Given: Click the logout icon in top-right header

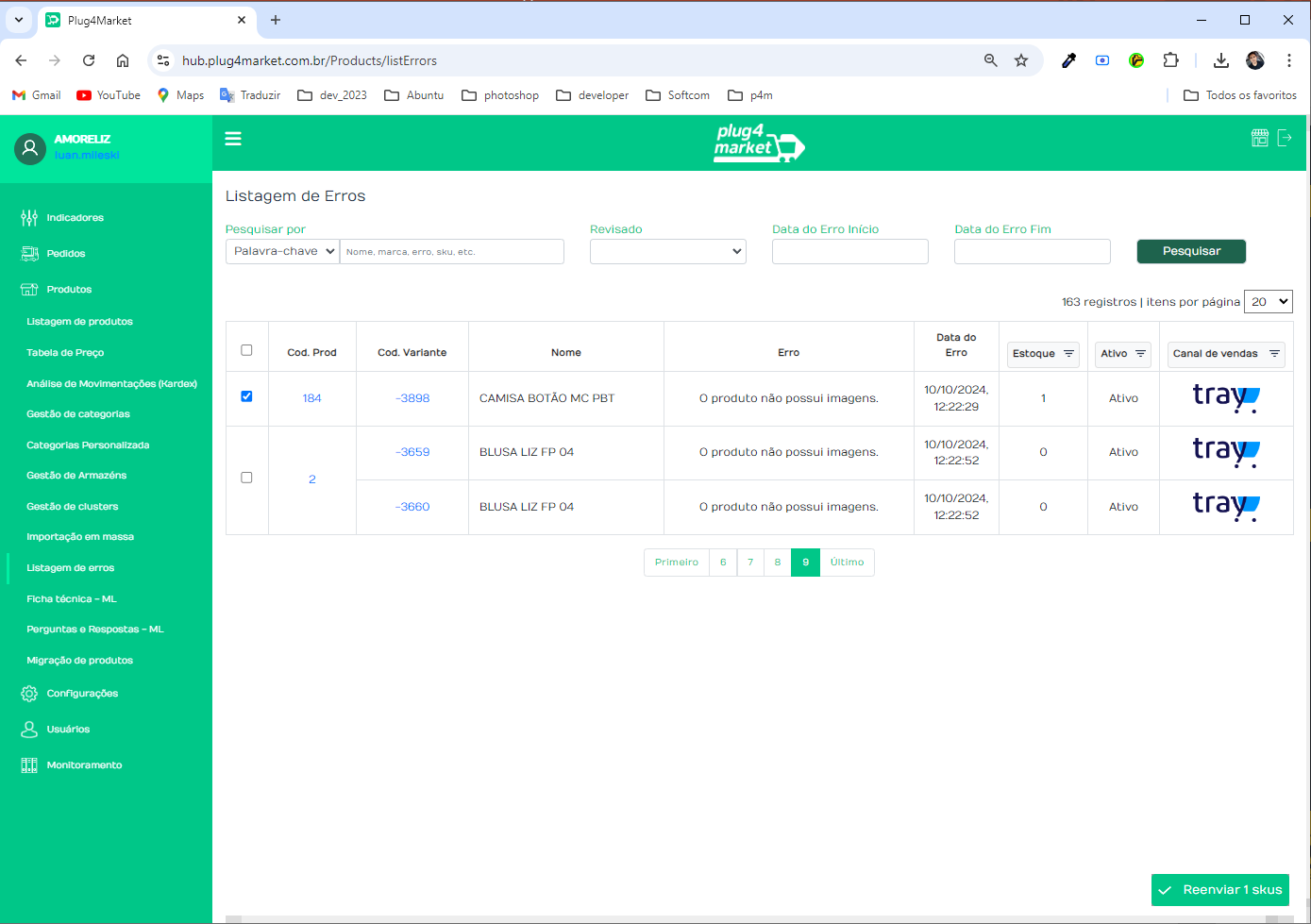Looking at the screenshot, I should coord(1285,138).
